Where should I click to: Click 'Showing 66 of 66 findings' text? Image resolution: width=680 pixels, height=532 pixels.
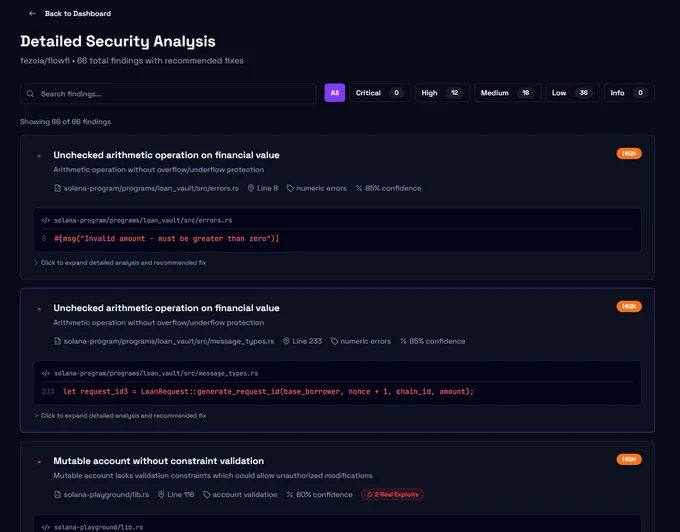click(65, 122)
